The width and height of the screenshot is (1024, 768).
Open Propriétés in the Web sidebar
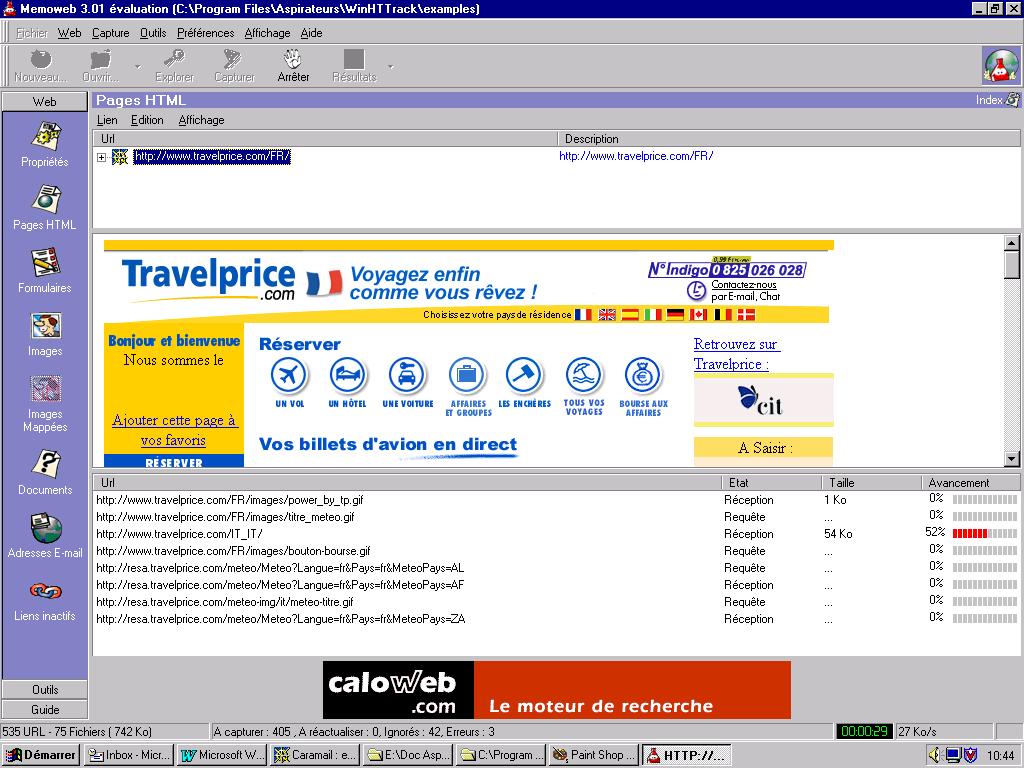[44, 144]
